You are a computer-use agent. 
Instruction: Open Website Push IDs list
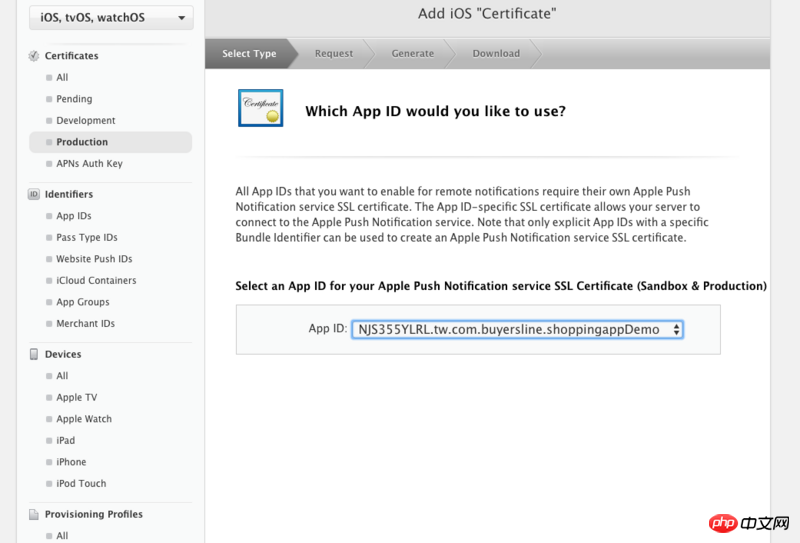[94, 259]
